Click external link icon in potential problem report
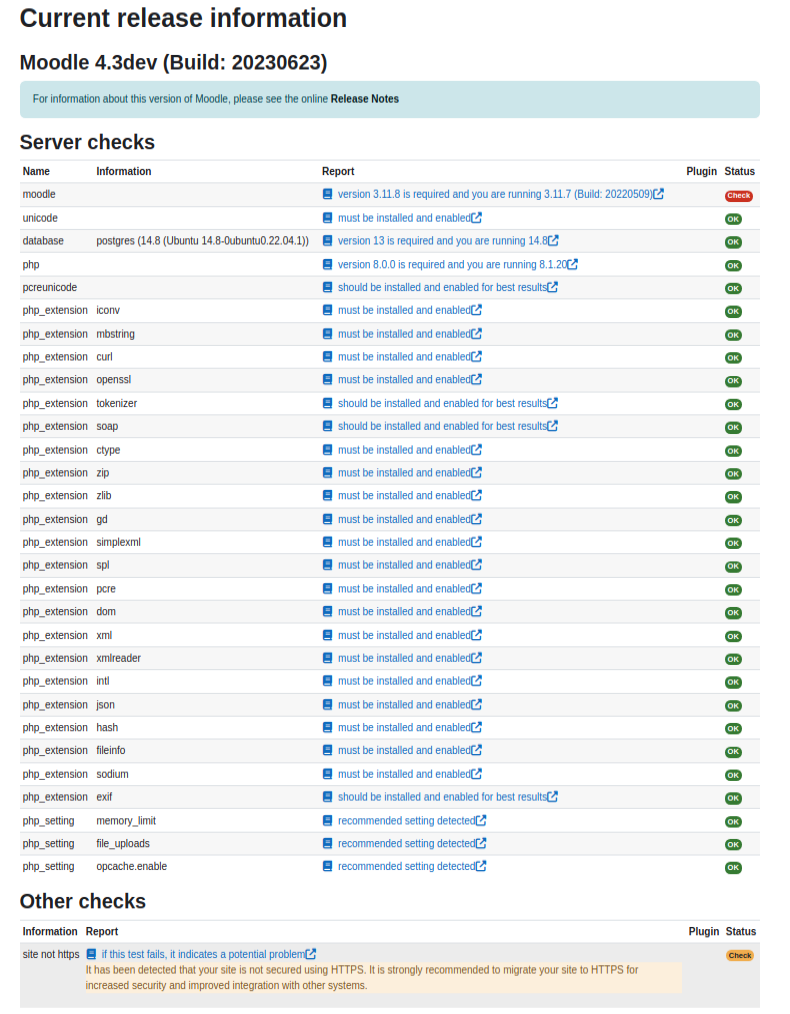Image resolution: width=790 pixels, height=1014 pixels. (311, 954)
